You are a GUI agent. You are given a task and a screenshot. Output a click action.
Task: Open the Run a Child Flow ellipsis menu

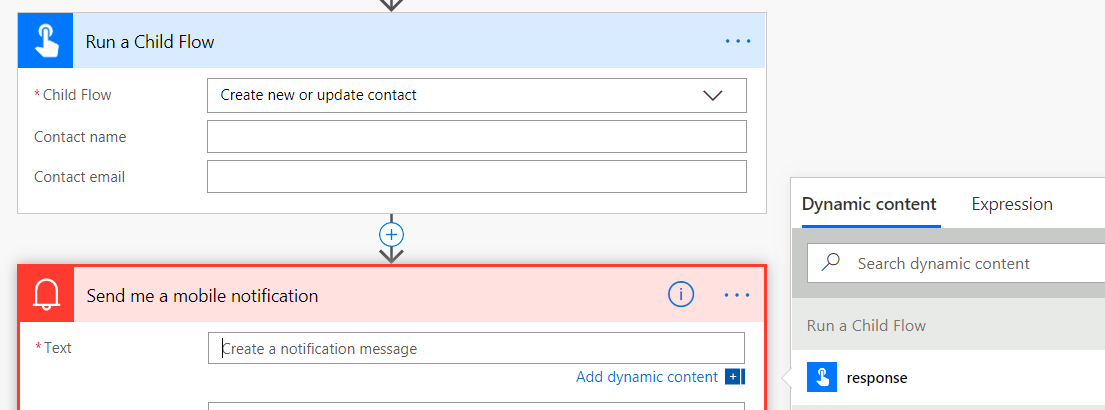point(737,41)
